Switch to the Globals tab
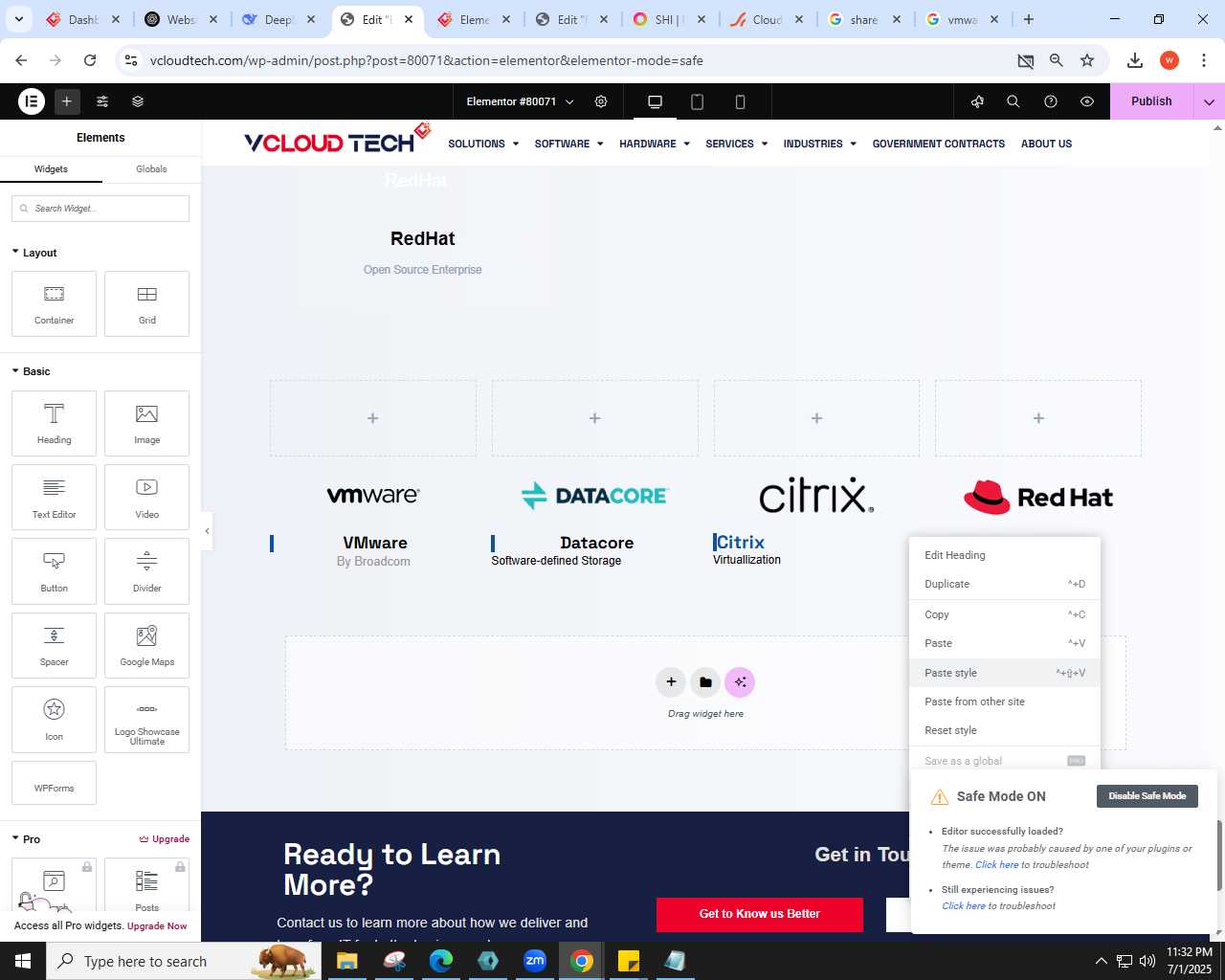This screenshot has width=1225, height=980. (151, 169)
